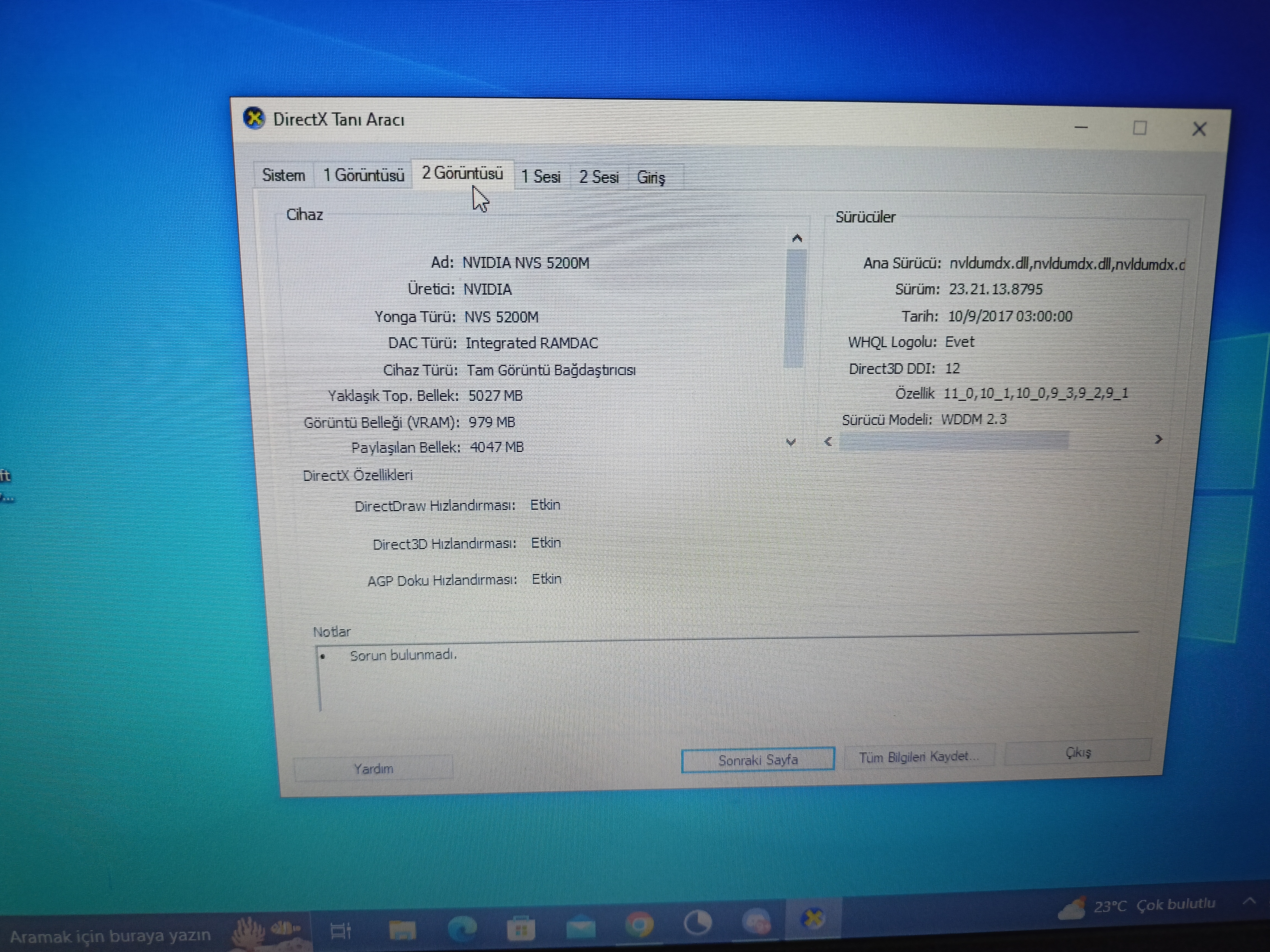Image resolution: width=1270 pixels, height=952 pixels.
Task: Click the Yonga Türü NVS 5200M value
Action: pyautogui.click(x=501, y=317)
